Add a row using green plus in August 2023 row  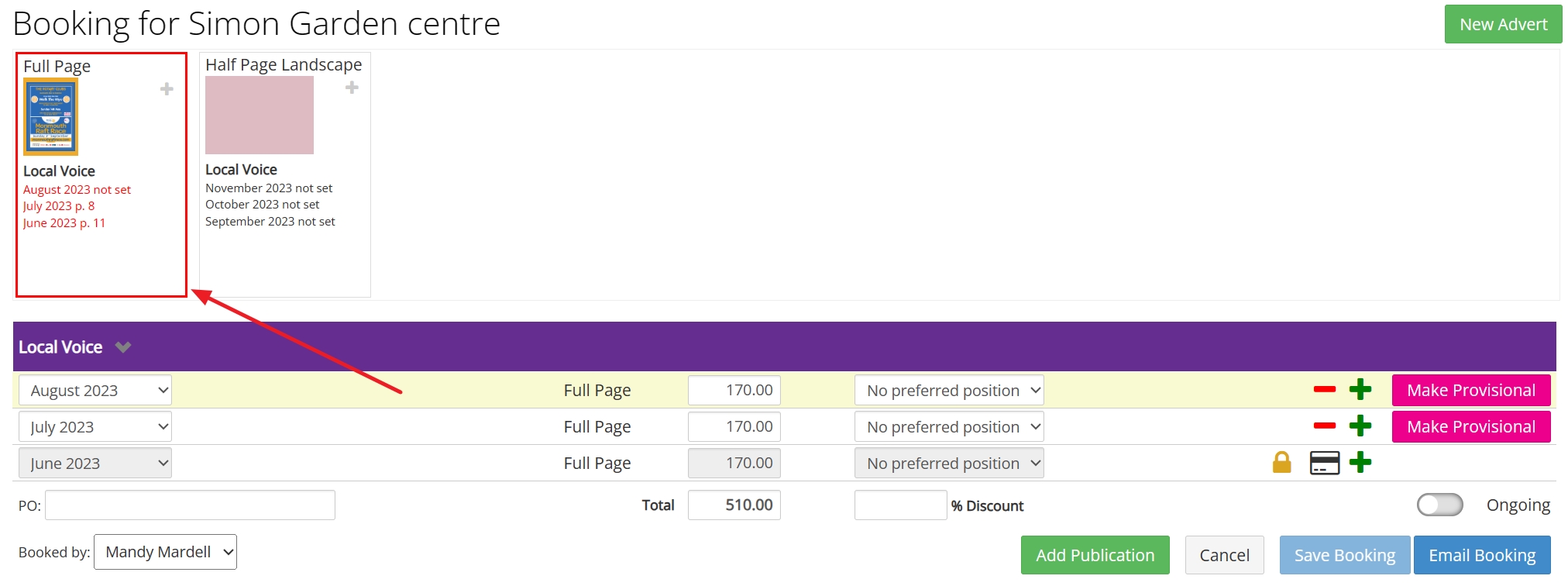pos(1360,389)
